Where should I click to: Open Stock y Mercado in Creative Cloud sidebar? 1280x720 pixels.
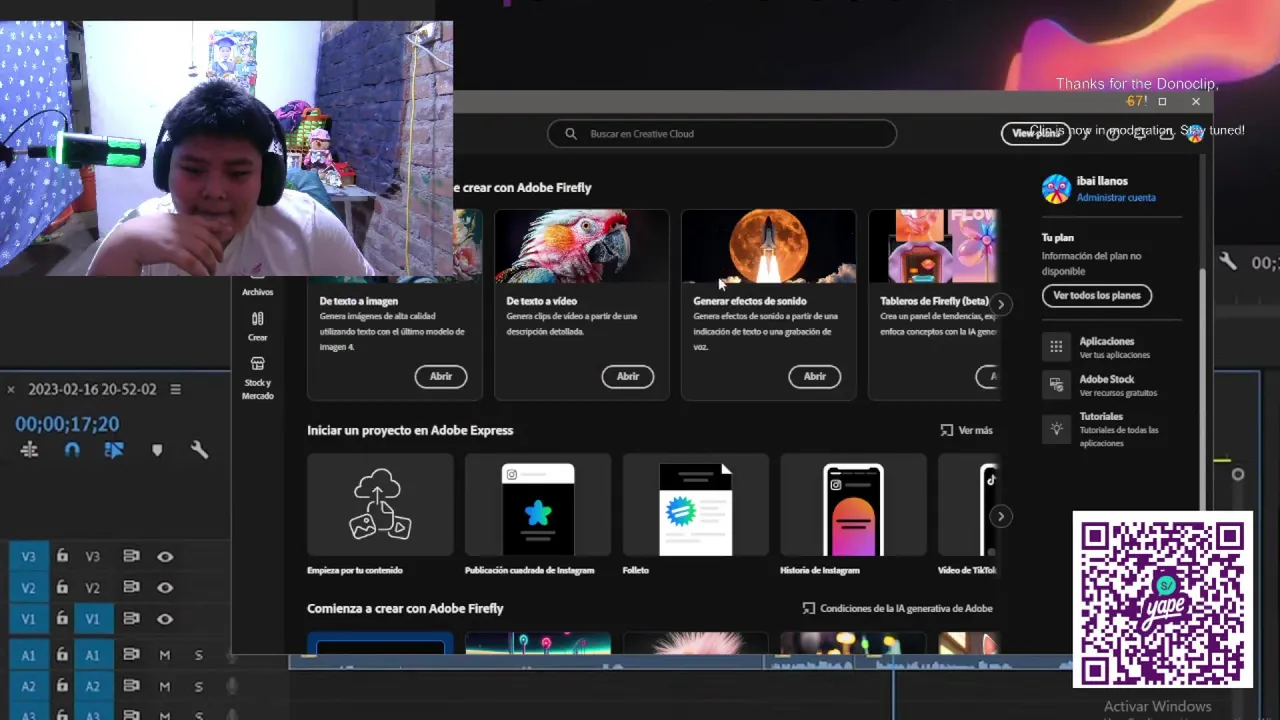click(257, 377)
